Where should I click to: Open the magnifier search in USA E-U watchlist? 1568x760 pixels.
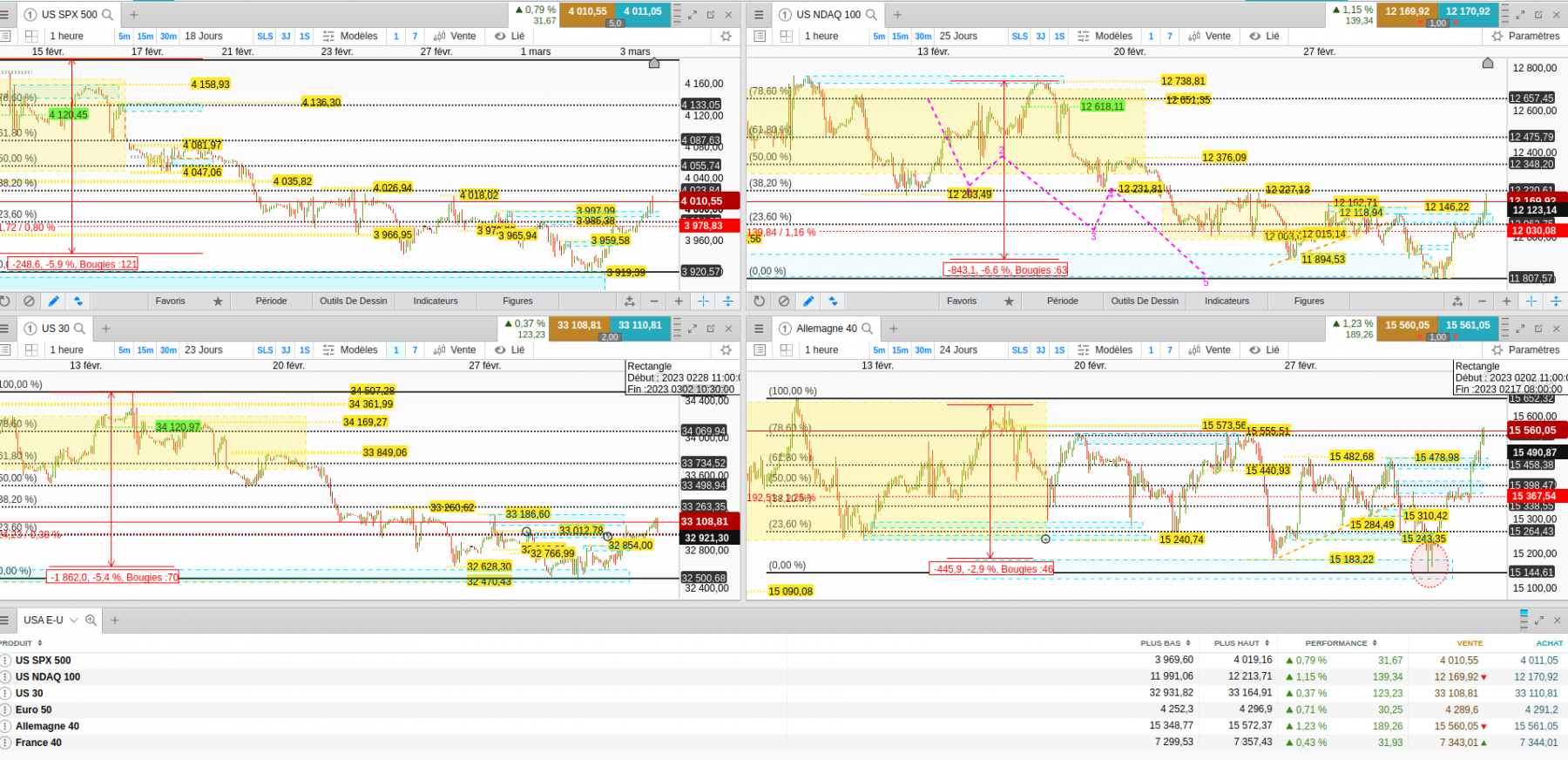pos(91,620)
